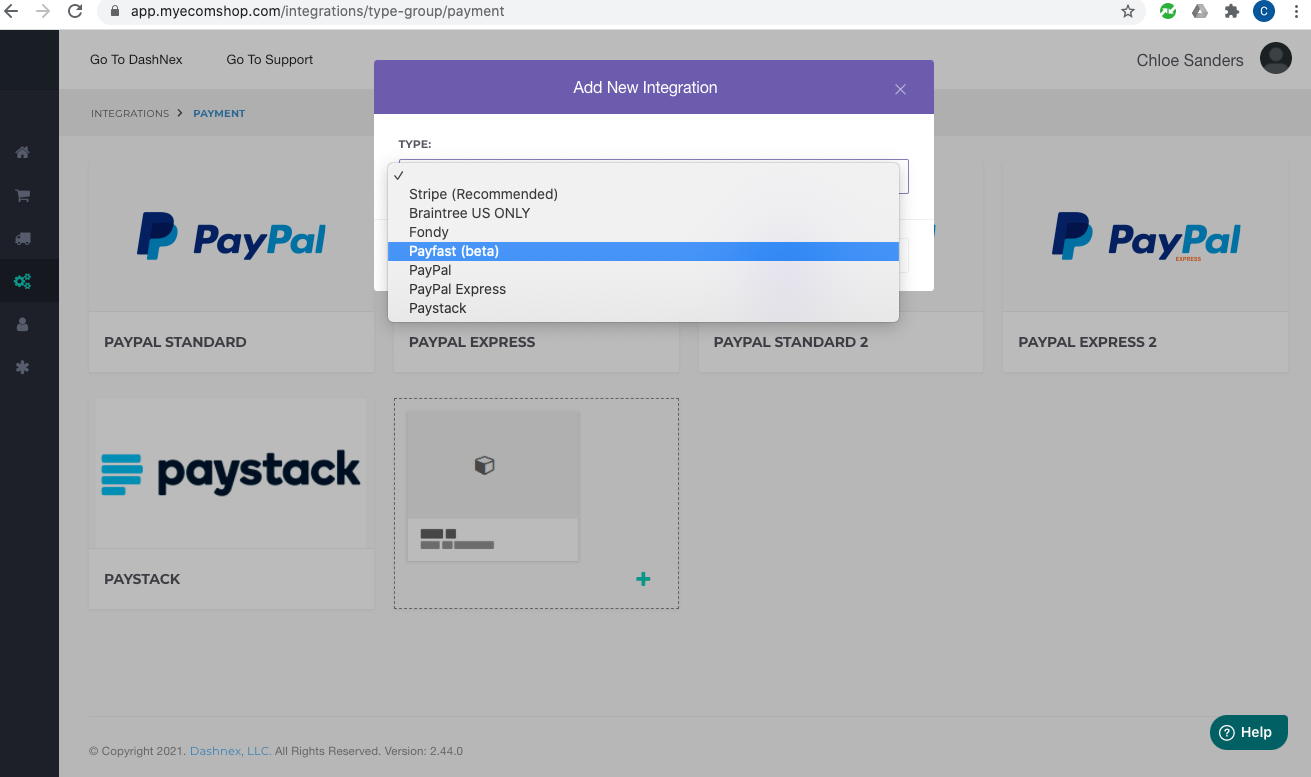Open the extensions puzzle icon
The image size is (1311, 777).
(x=1232, y=12)
